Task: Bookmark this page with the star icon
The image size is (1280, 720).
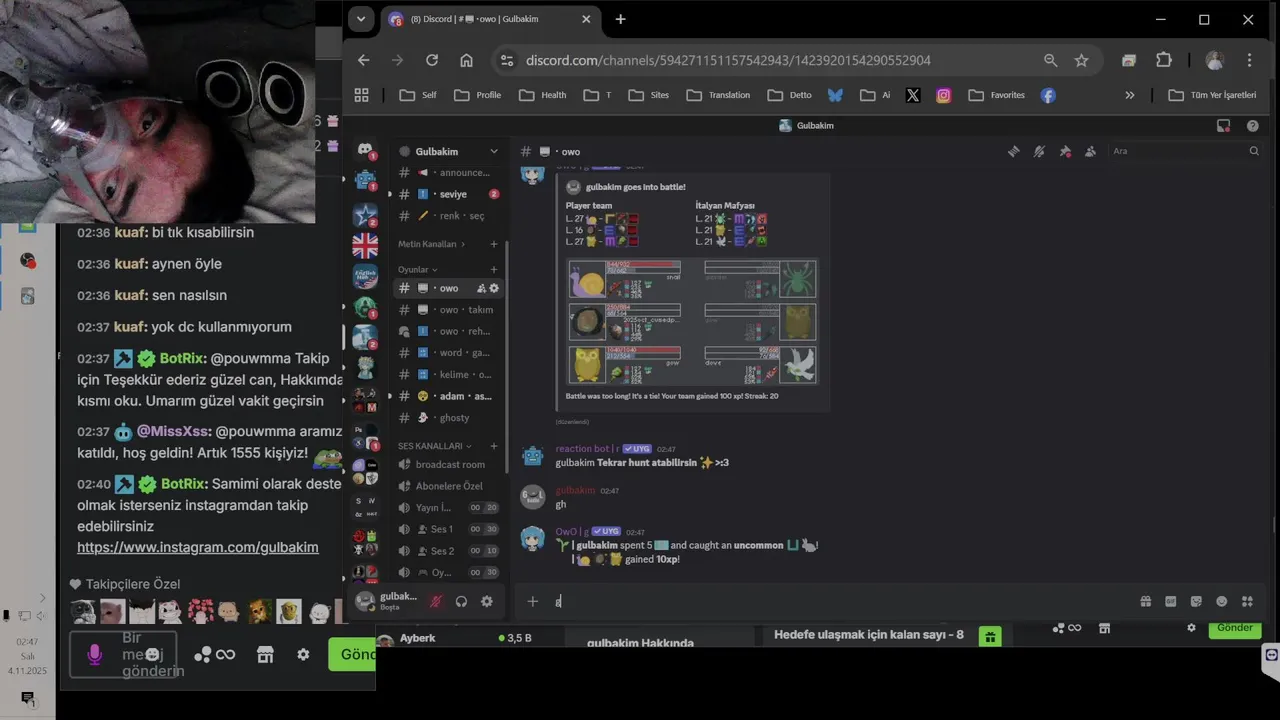Action: [1081, 60]
